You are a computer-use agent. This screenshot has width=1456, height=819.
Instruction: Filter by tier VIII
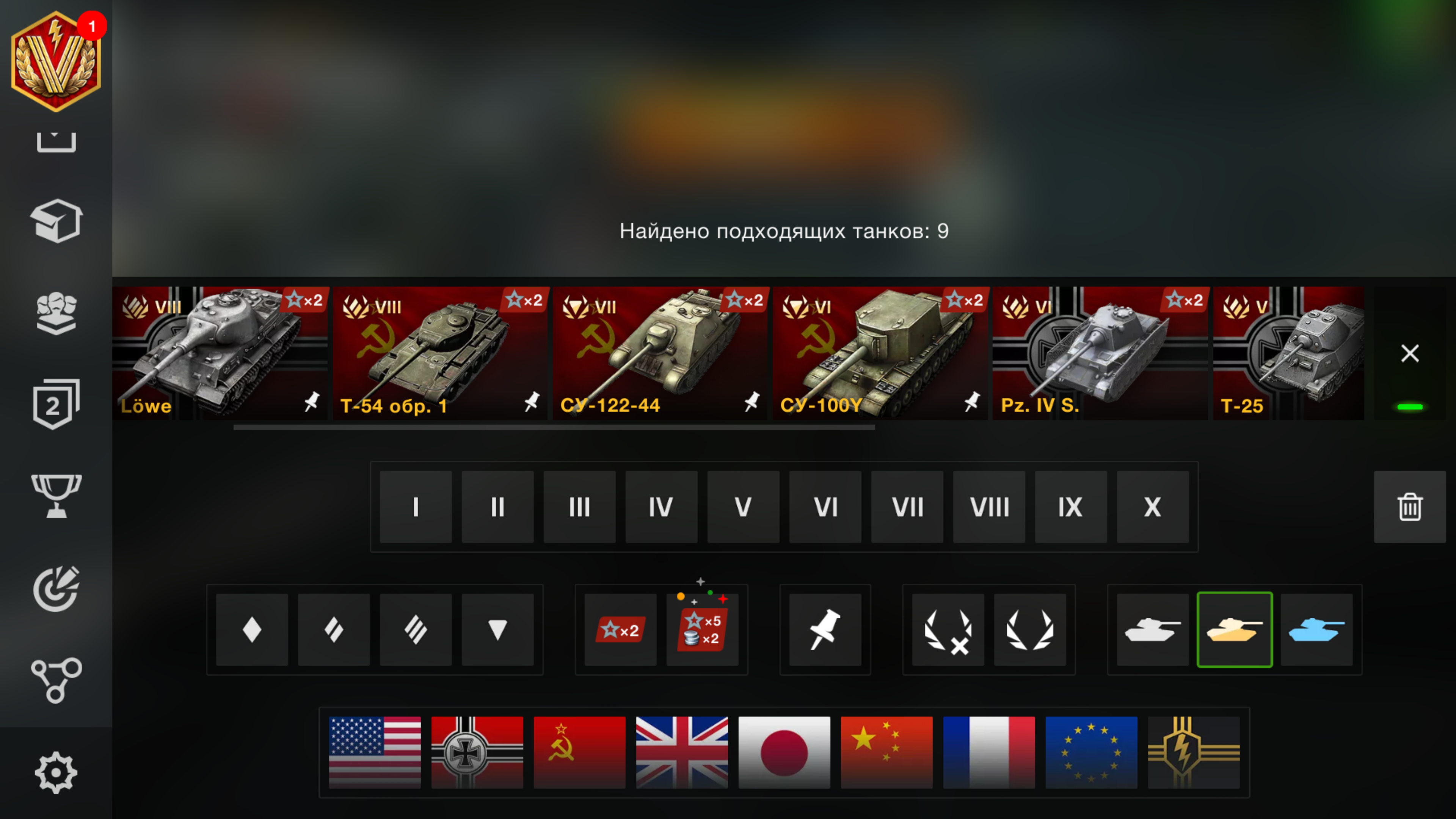[x=989, y=507]
